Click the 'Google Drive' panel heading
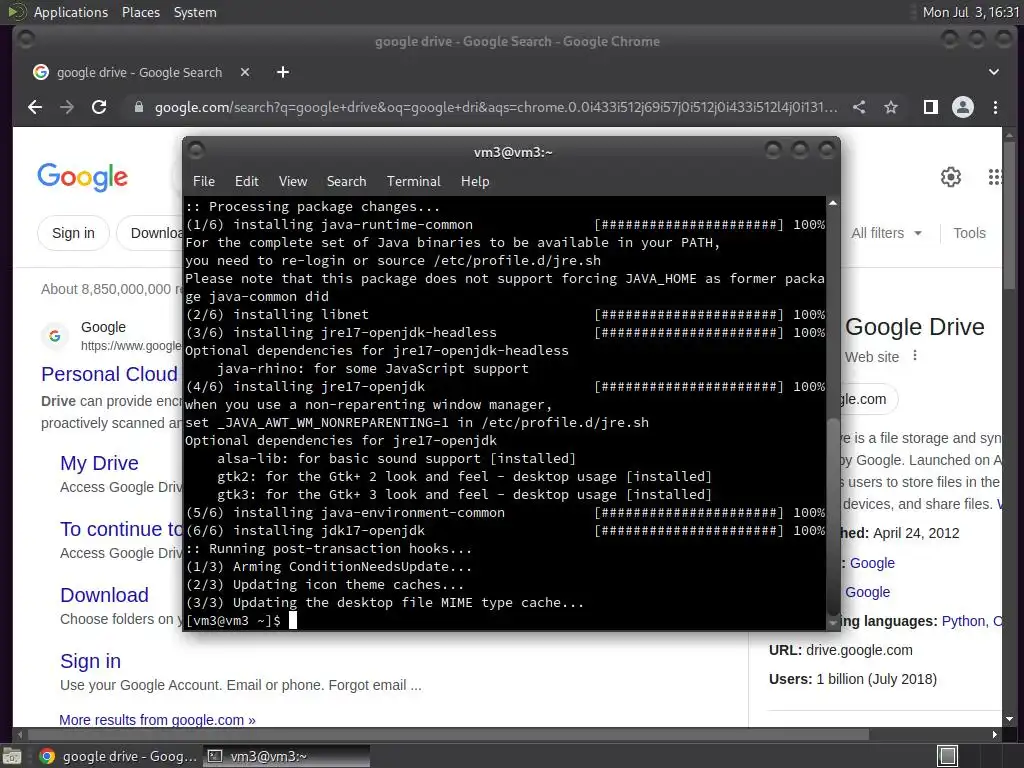Image resolution: width=1024 pixels, height=768 pixels. point(914,327)
